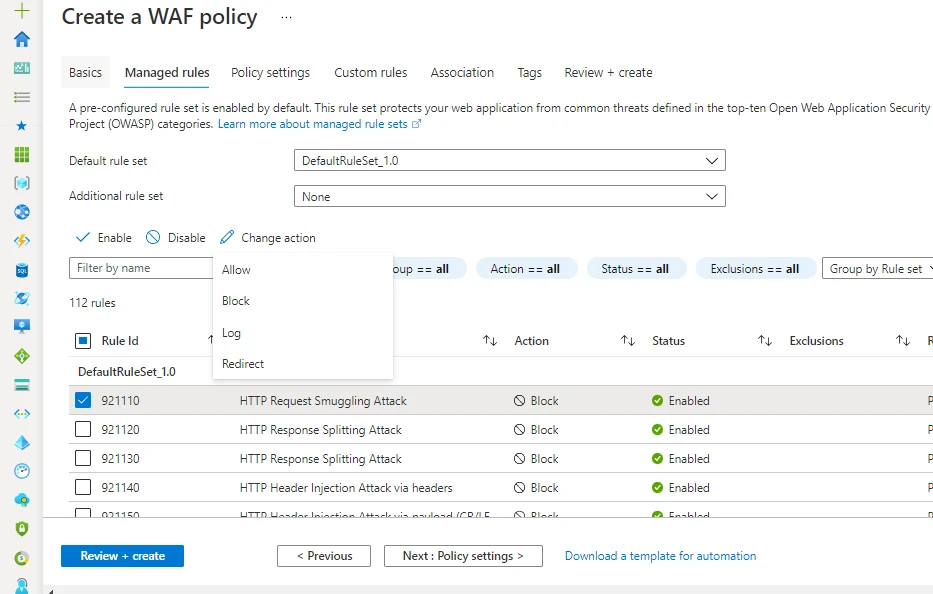Open the Dashboard icon in sidebar
Viewport: 933px width, 594px height.
(21, 68)
